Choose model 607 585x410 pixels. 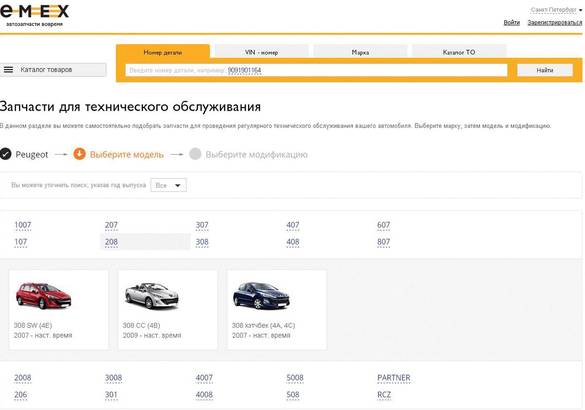pos(384,225)
